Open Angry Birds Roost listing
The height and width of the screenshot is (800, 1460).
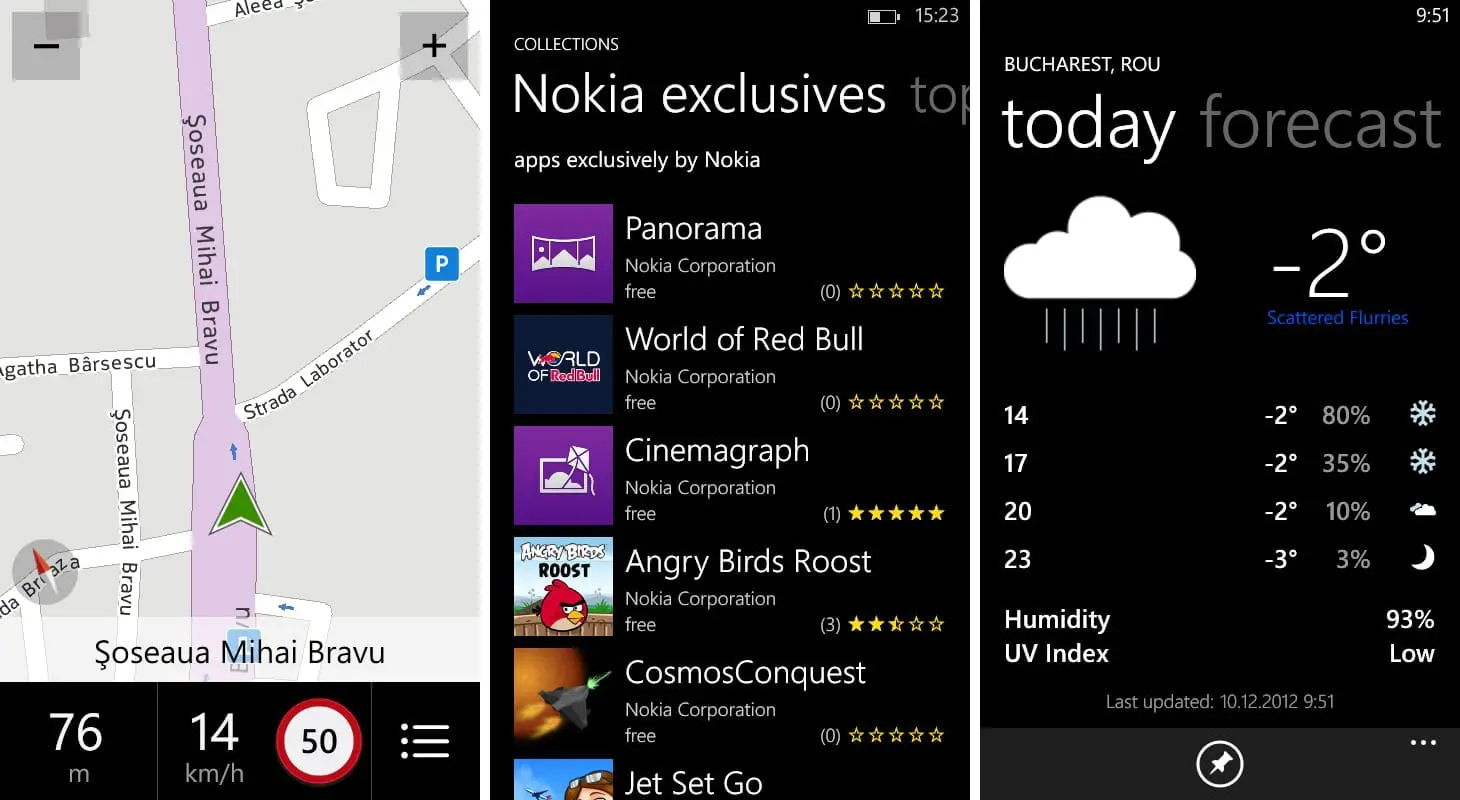(747, 562)
